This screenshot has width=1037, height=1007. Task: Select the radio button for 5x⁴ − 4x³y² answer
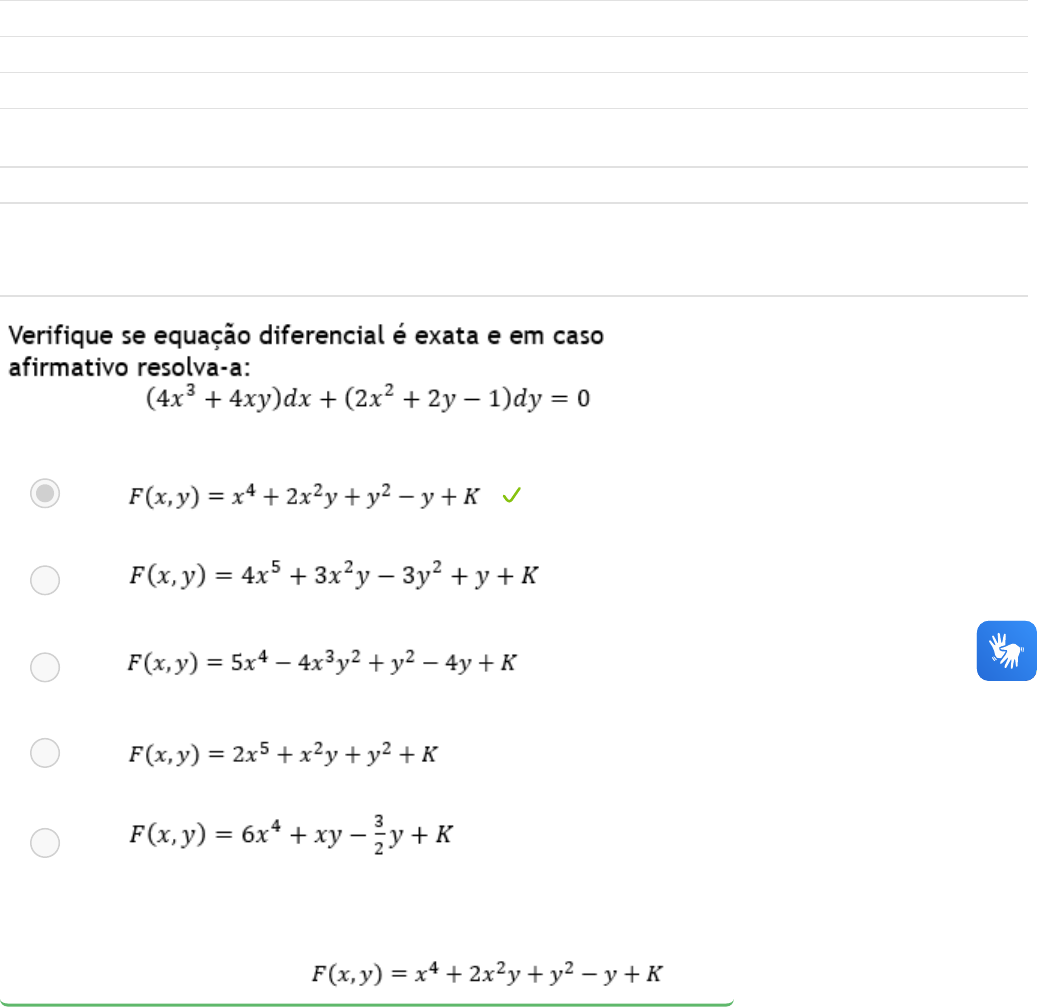pos(45,667)
